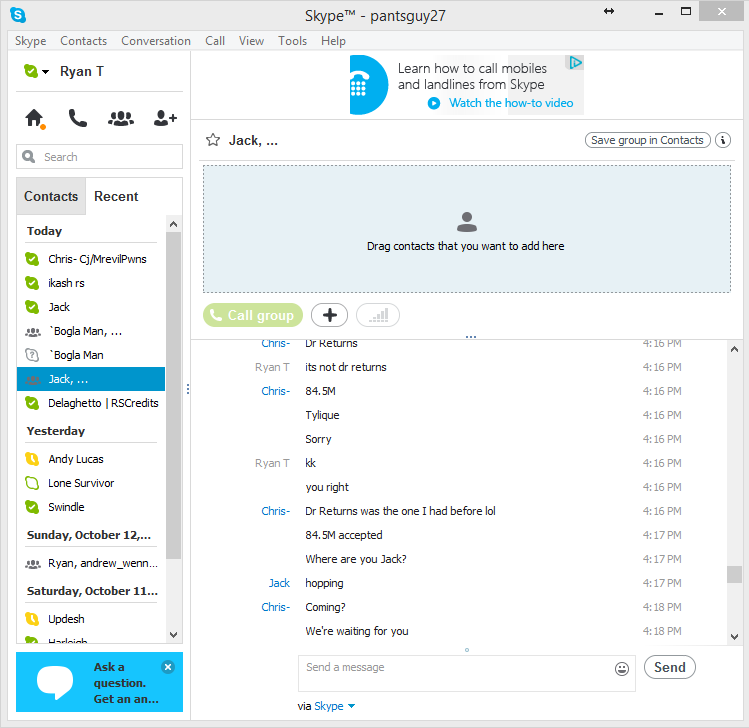Open the phone call dial pad icon
This screenshot has width=749, height=728.
(x=77, y=118)
